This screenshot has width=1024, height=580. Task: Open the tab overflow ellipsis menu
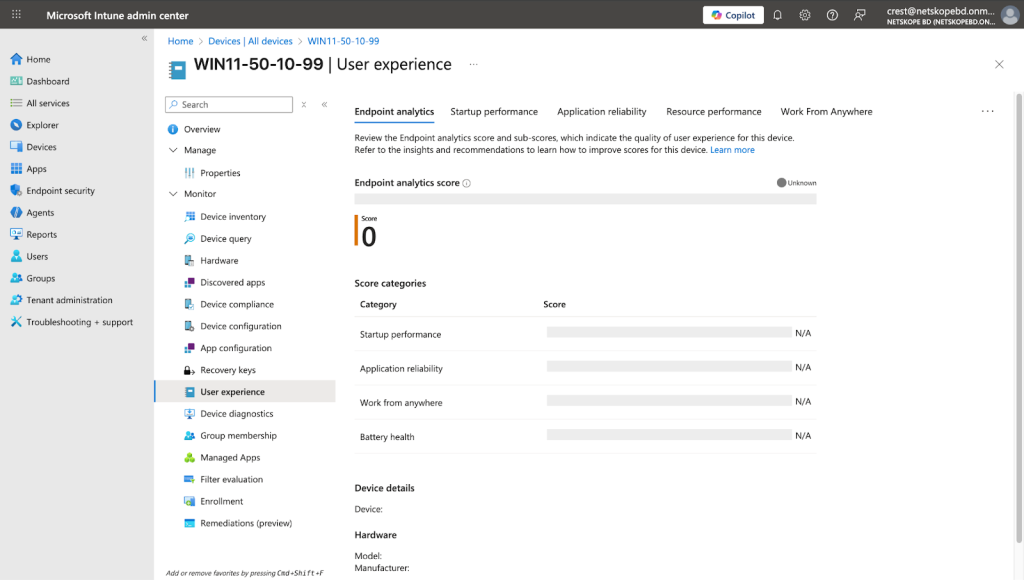click(x=987, y=112)
